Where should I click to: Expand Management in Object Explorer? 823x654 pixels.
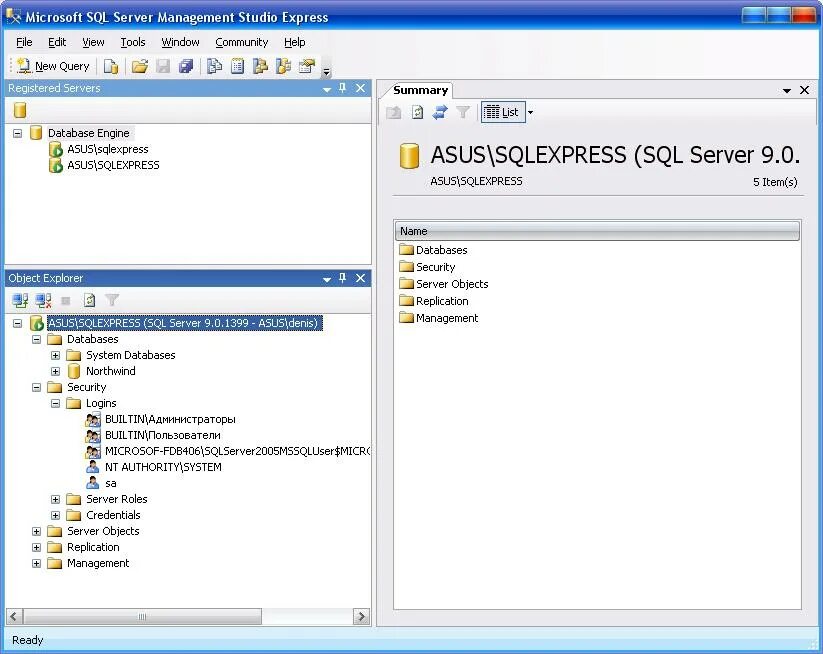pyautogui.click(x=36, y=564)
